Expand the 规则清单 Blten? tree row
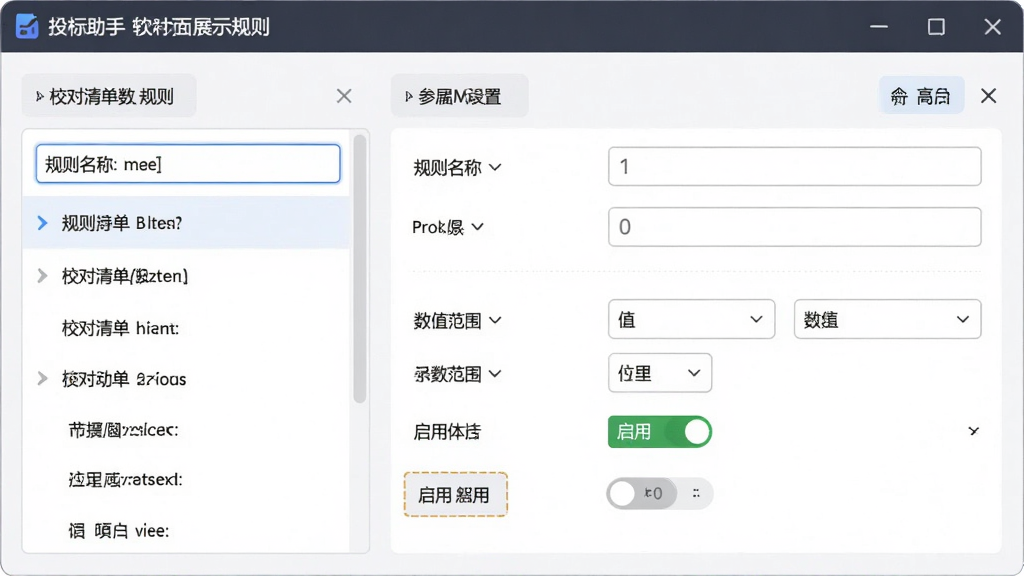Image resolution: width=1024 pixels, height=576 pixels. [42, 223]
